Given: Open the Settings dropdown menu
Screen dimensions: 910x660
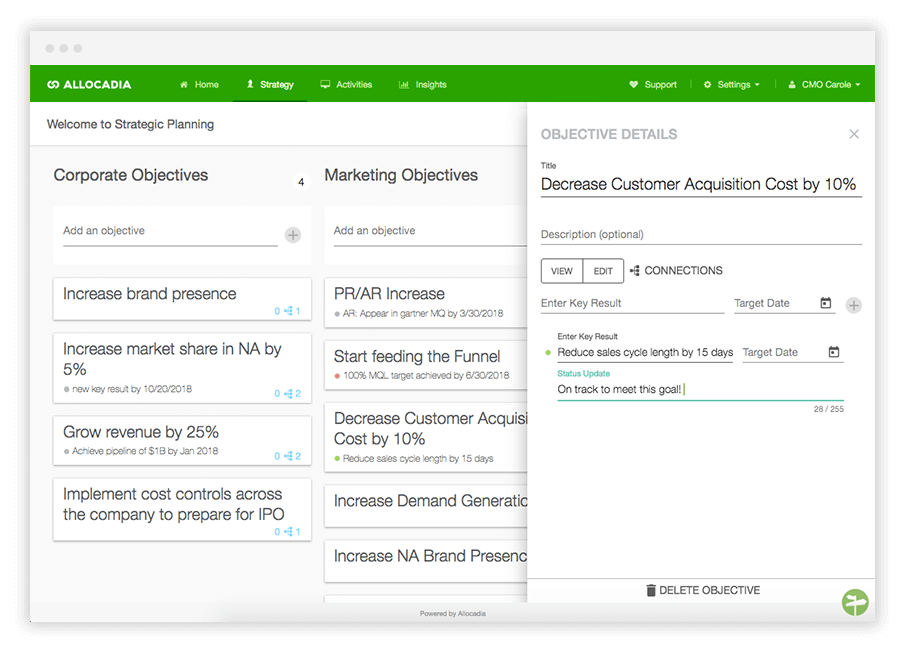Looking at the screenshot, I should (x=731, y=84).
